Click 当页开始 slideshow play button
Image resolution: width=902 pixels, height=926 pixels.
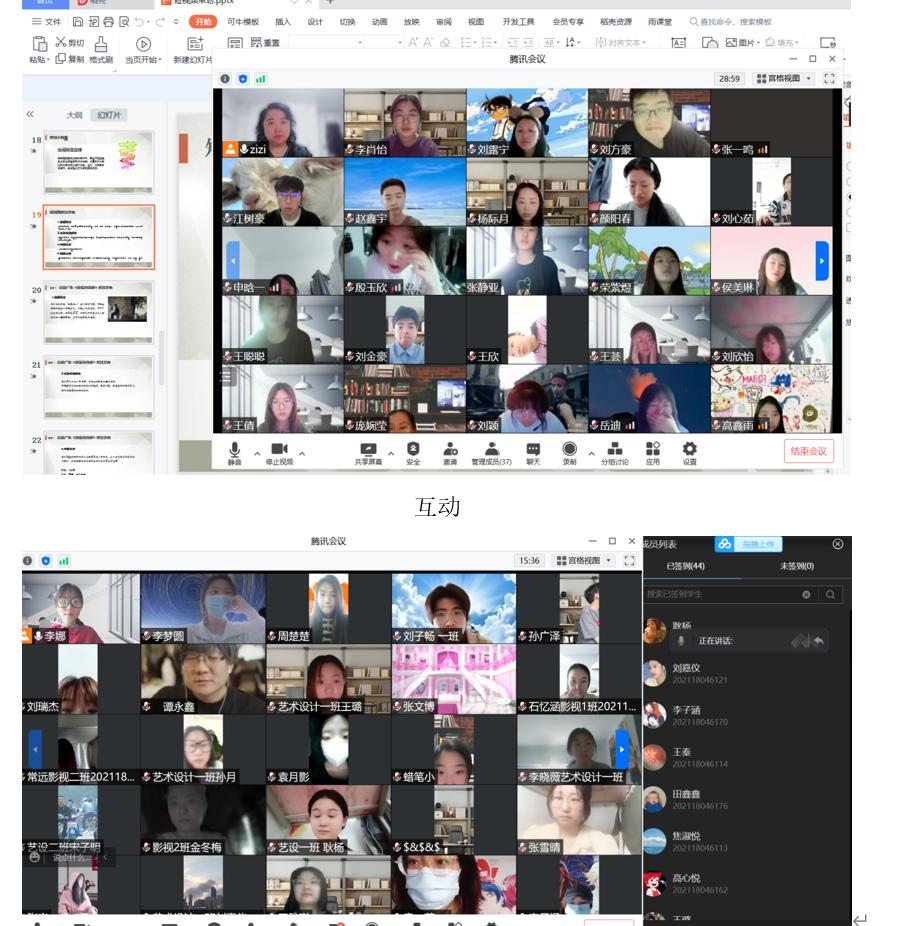pos(143,49)
